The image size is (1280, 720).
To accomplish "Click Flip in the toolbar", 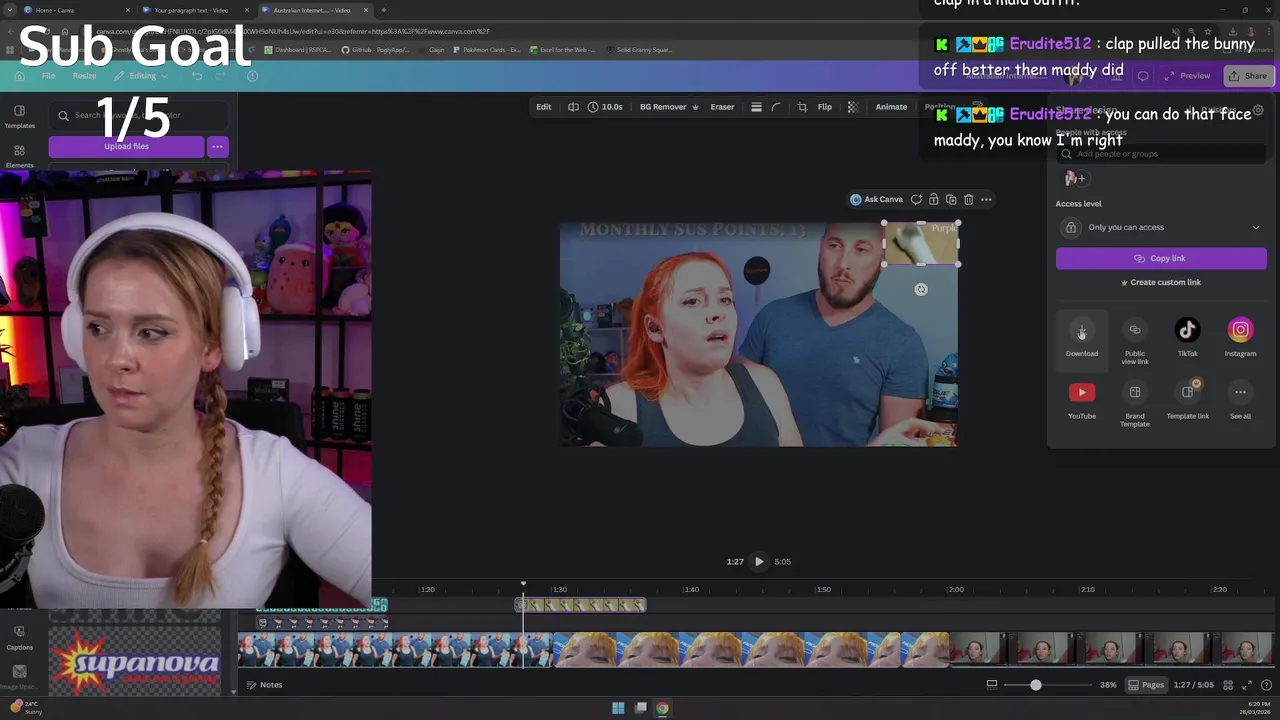I will click(x=824, y=107).
